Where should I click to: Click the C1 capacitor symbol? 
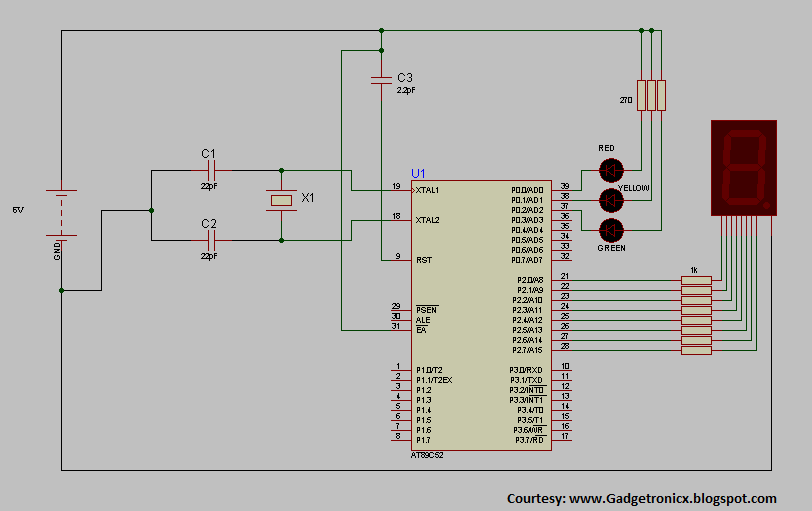click(211, 170)
